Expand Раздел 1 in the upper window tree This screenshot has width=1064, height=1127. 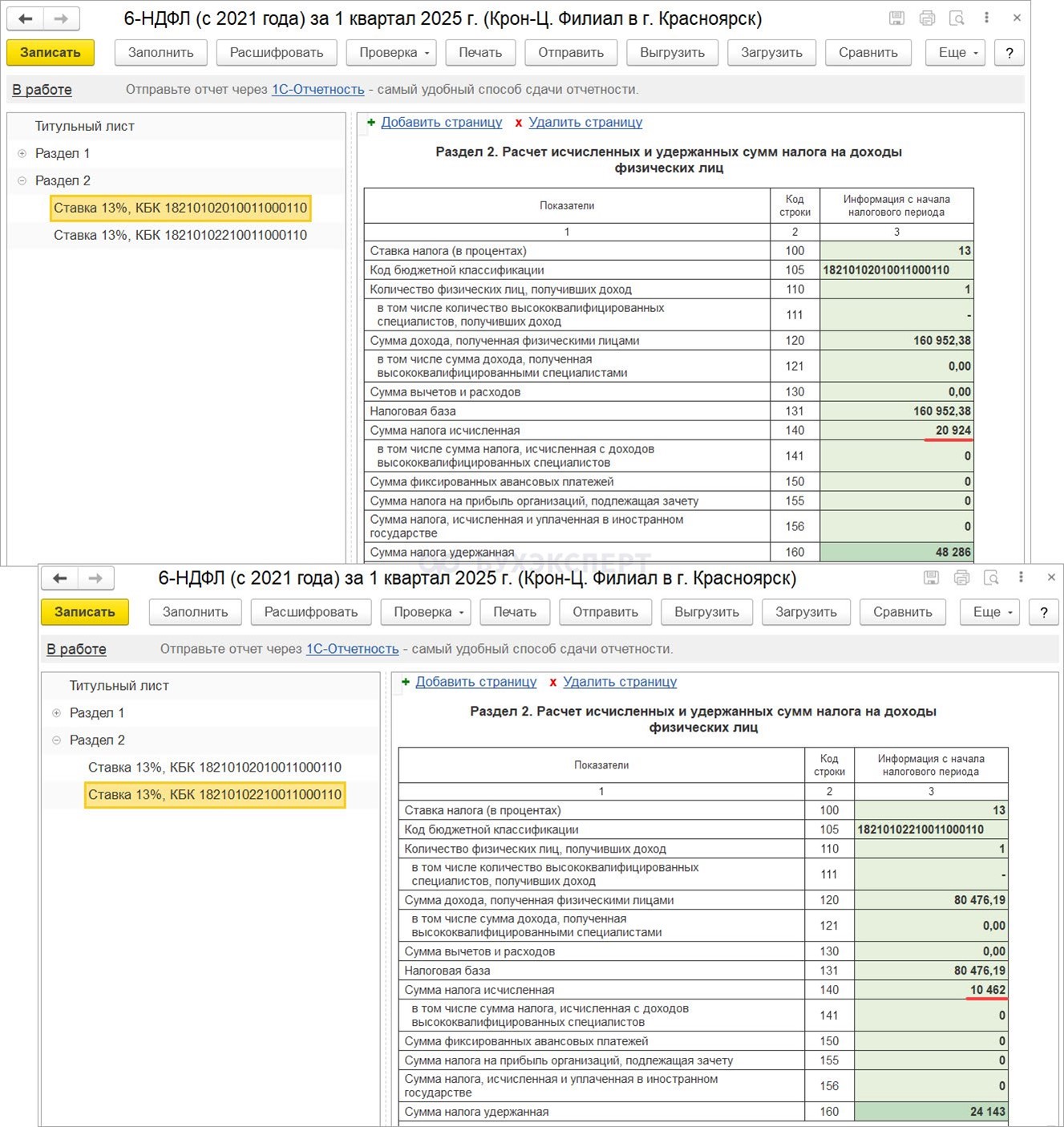pyautogui.click(x=22, y=153)
